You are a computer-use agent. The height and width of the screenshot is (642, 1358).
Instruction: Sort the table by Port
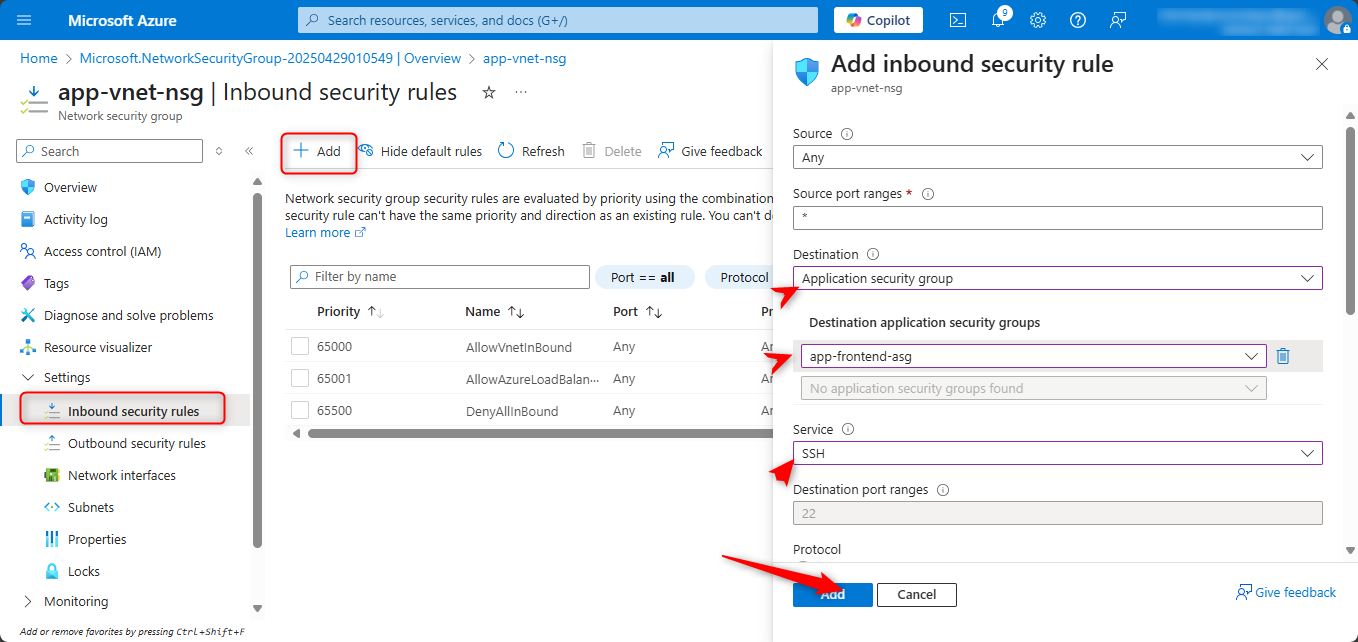point(637,311)
